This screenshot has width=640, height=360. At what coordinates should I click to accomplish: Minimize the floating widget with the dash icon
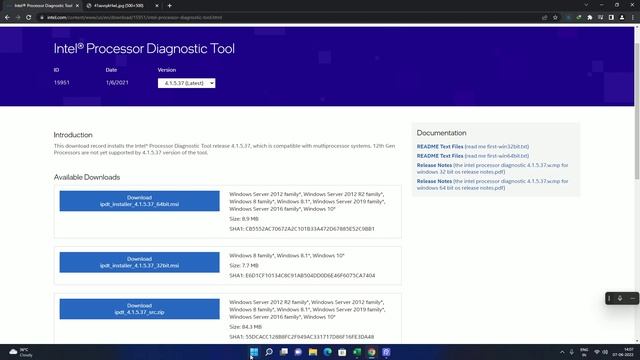tap(632, 298)
